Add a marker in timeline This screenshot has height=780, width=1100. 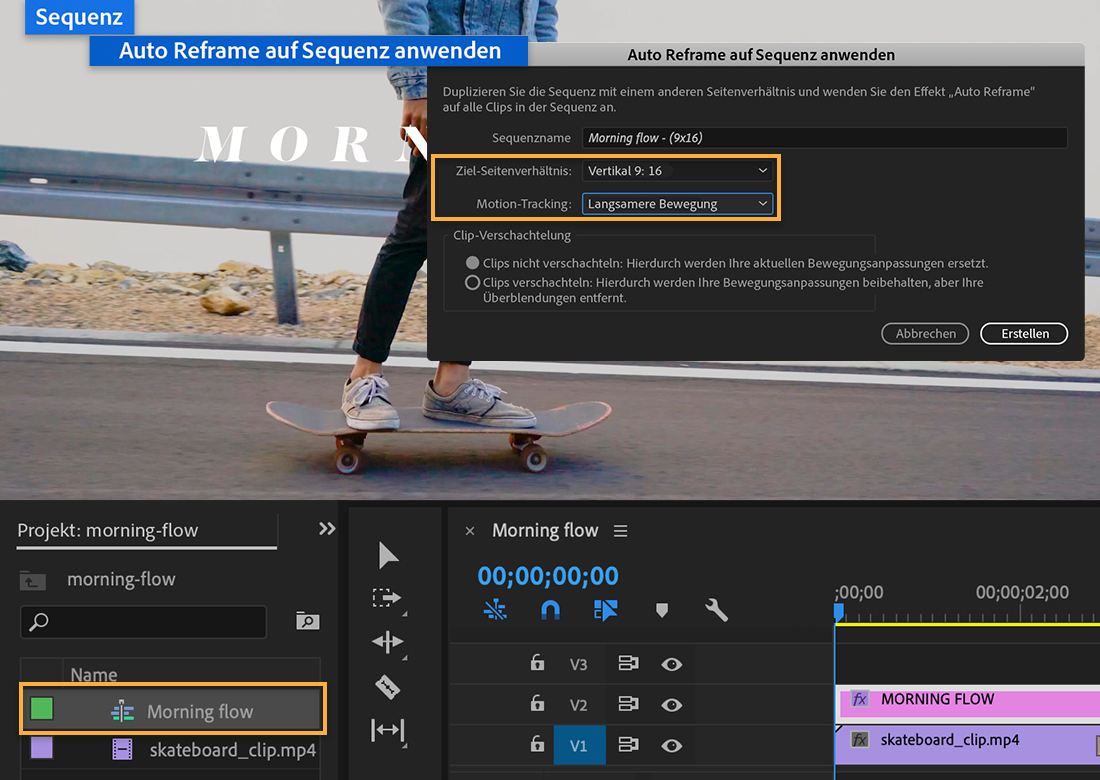(x=662, y=610)
